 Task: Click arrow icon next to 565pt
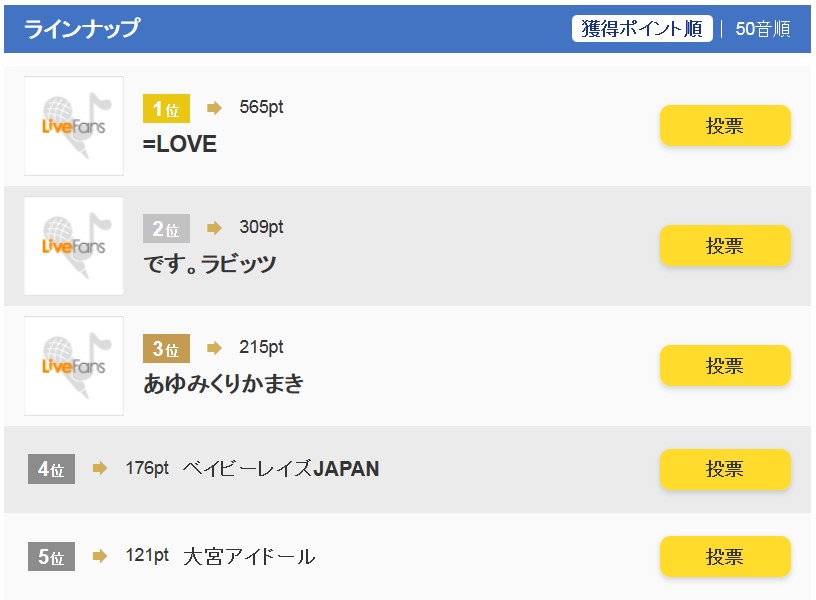[x=214, y=108]
